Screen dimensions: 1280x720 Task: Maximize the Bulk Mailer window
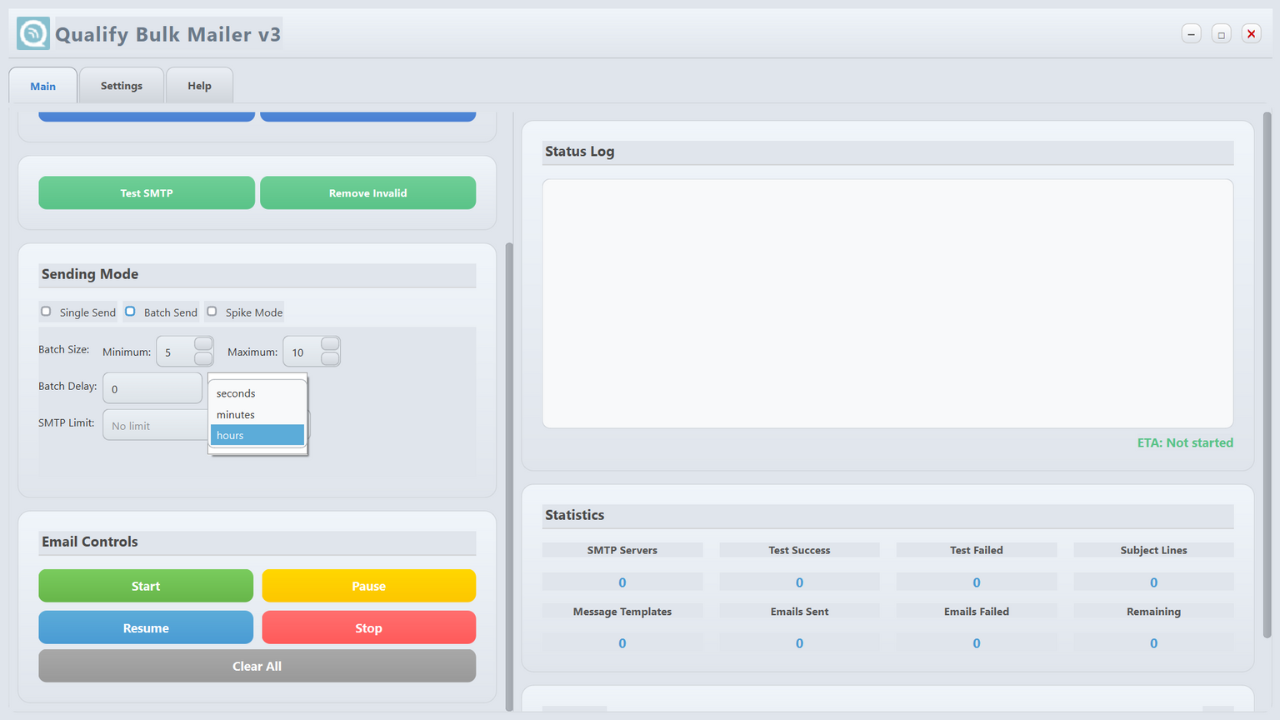coord(1221,34)
